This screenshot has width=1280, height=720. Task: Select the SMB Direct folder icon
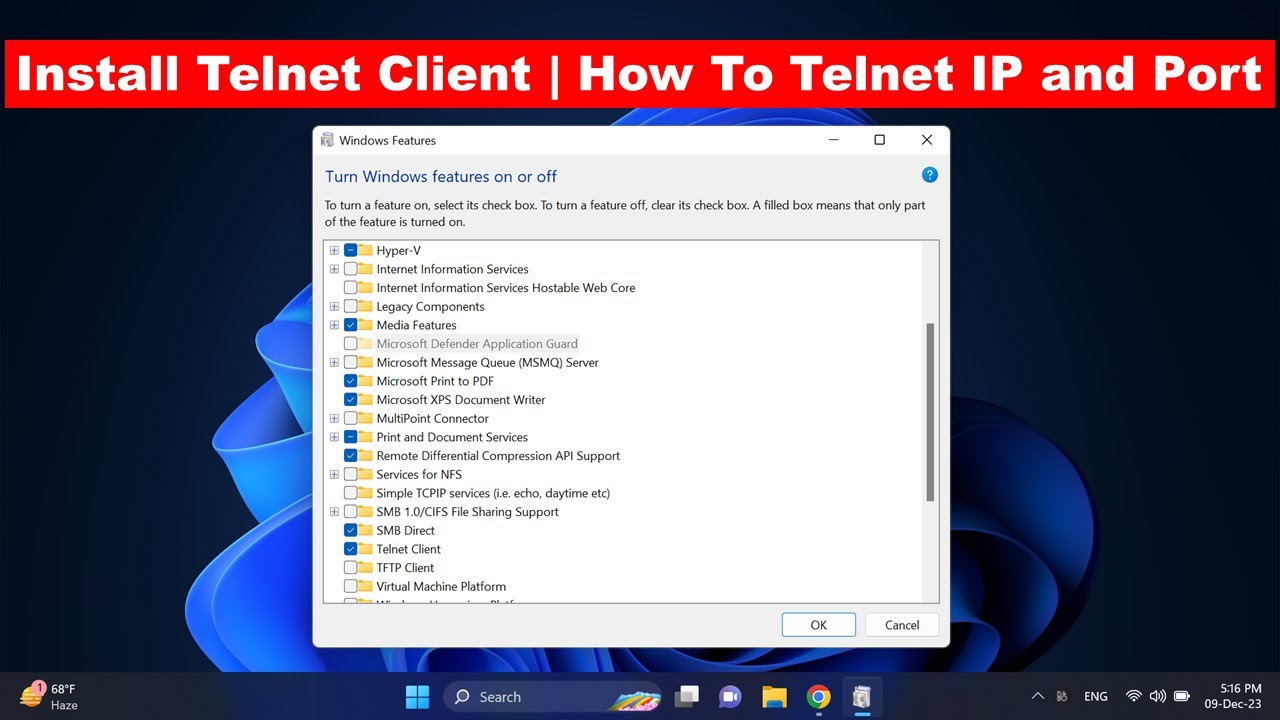[x=365, y=531]
